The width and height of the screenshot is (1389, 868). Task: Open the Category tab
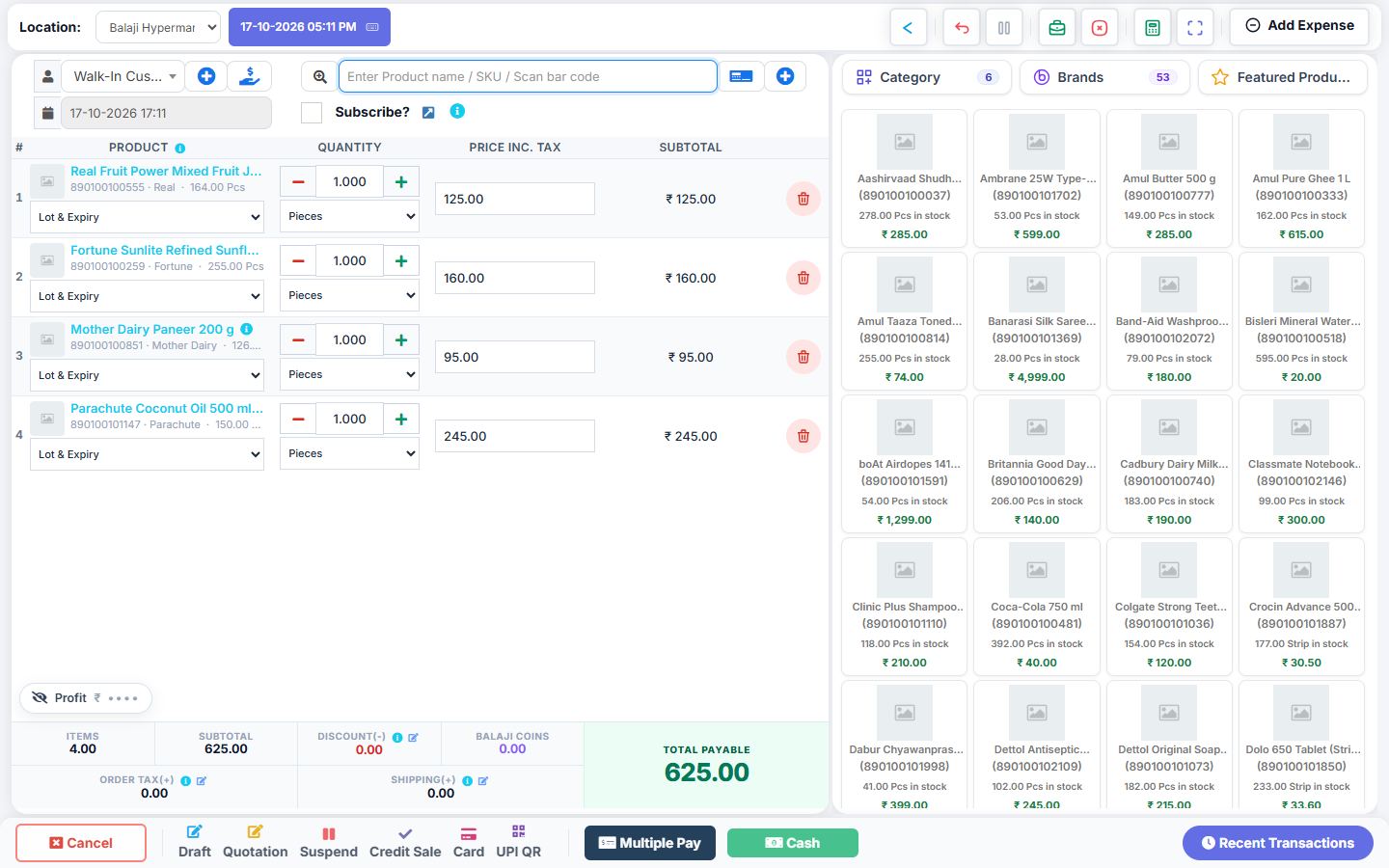click(x=927, y=77)
